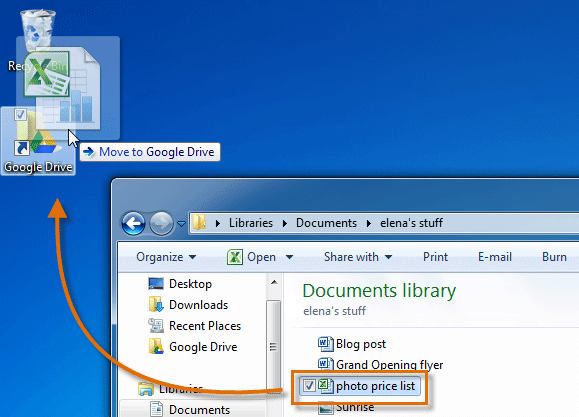Click the navigation pane scrollbar thumb
Viewport: 579px width, 417px height.
[x=274, y=347]
